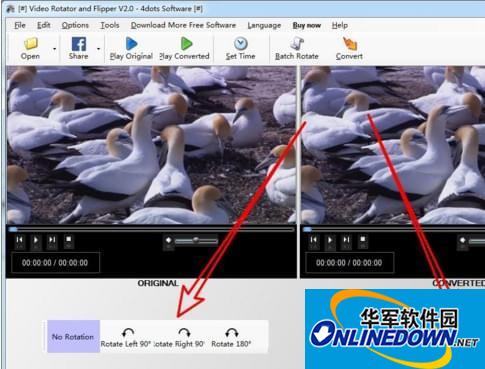
Task: Select Rotate 180° option
Action: pos(231,337)
